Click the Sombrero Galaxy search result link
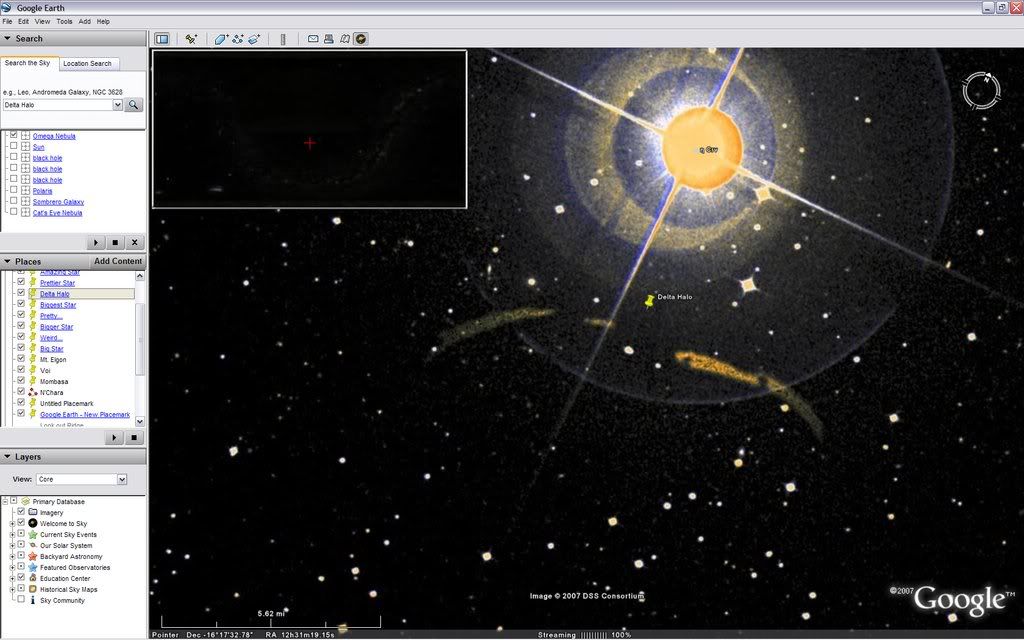Viewport: 1024px width, 640px height. [x=58, y=202]
